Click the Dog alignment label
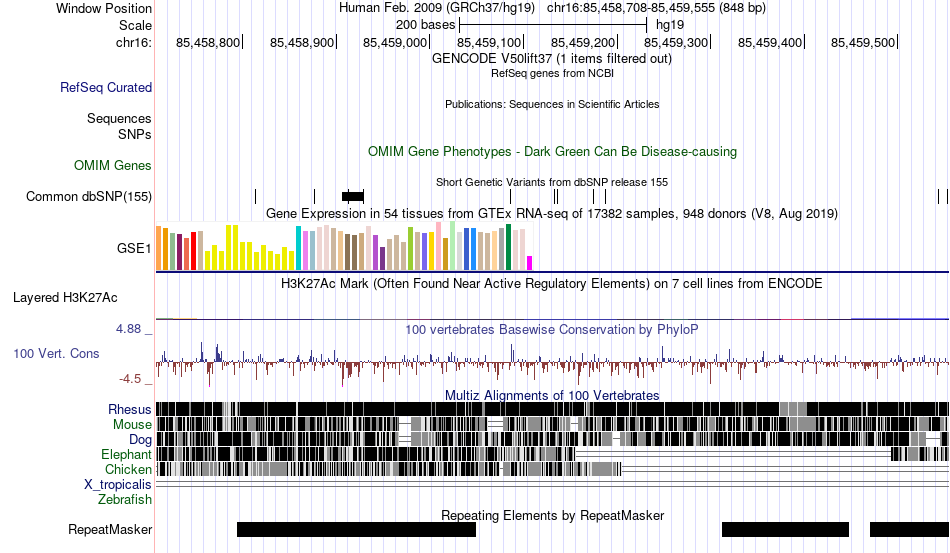The width and height of the screenshot is (950, 553). [140, 439]
